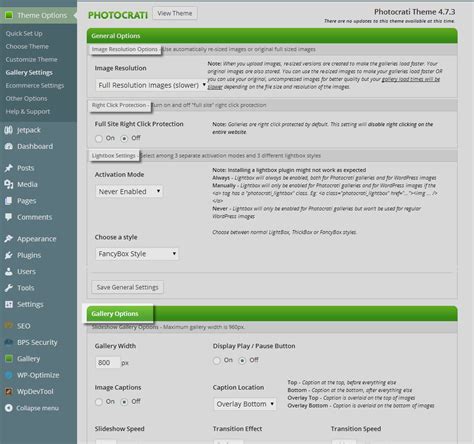Click the BPS Security icon
The width and height of the screenshot is (474, 444).
coord(9,342)
